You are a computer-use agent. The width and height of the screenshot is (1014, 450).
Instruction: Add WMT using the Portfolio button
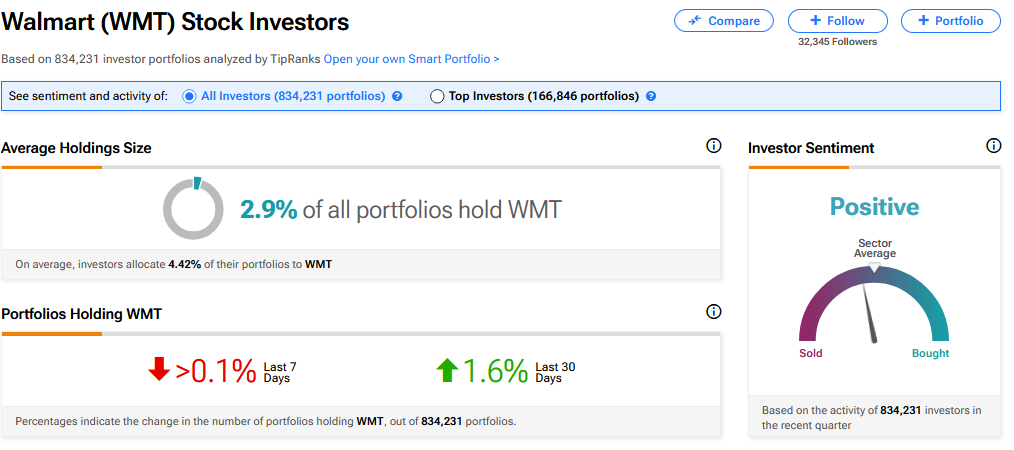coord(950,21)
